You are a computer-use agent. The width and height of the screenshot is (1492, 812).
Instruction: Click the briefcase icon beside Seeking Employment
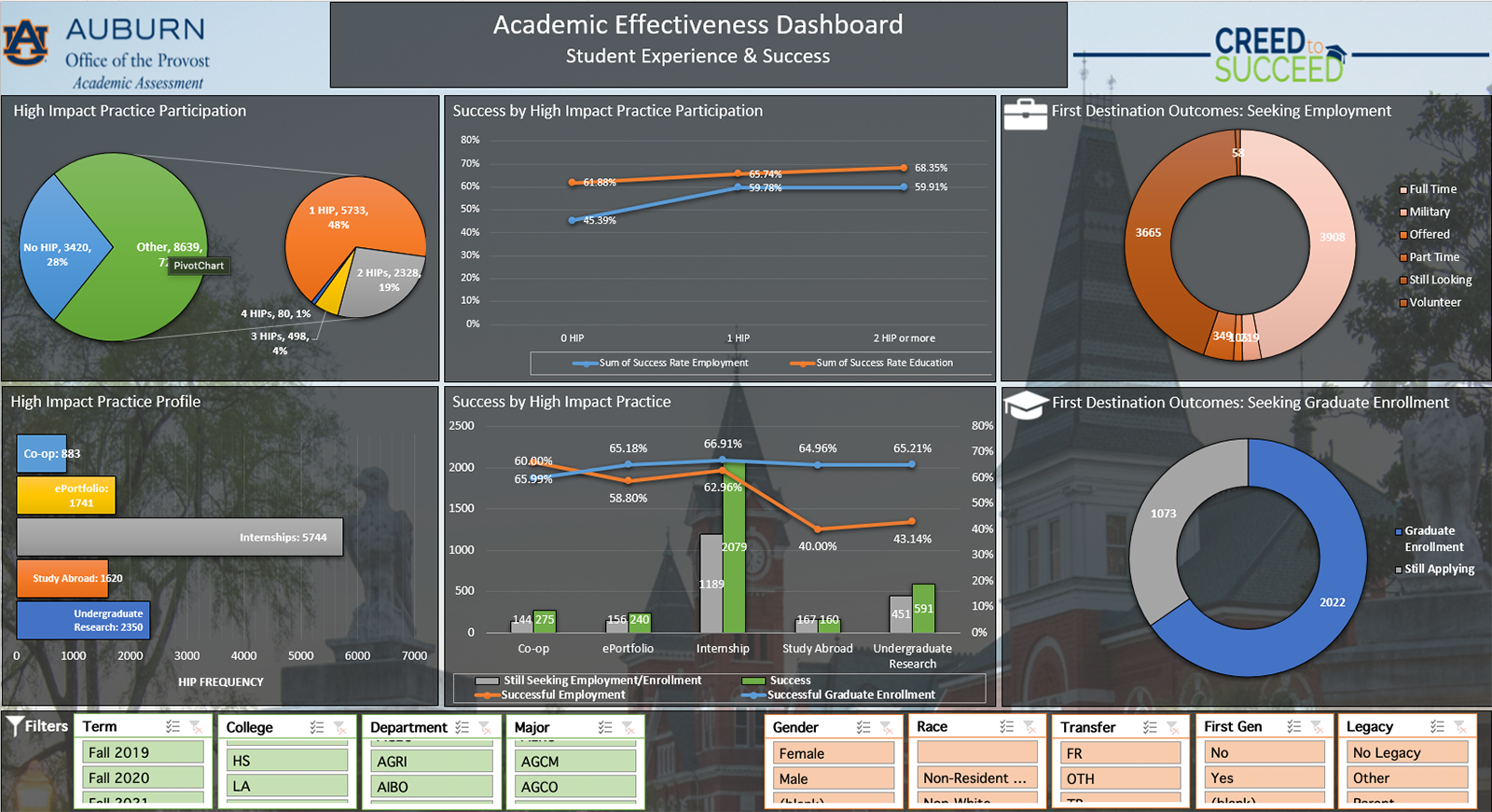click(1025, 114)
